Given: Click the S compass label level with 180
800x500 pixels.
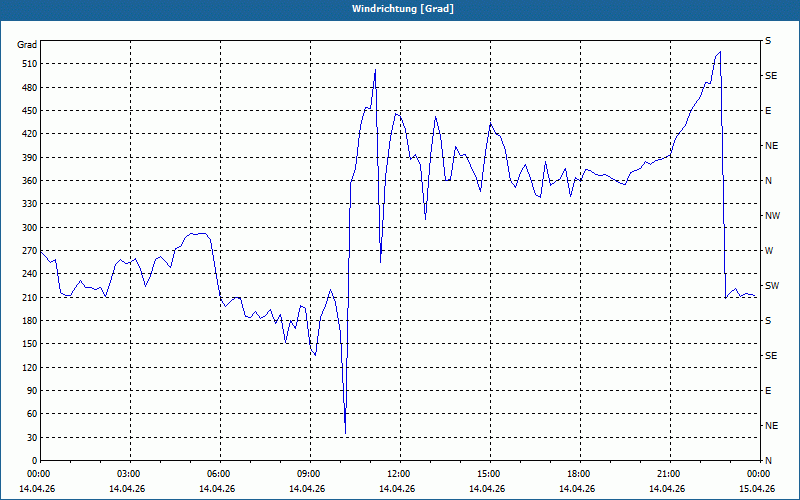Looking at the screenshot, I should pos(768,321).
